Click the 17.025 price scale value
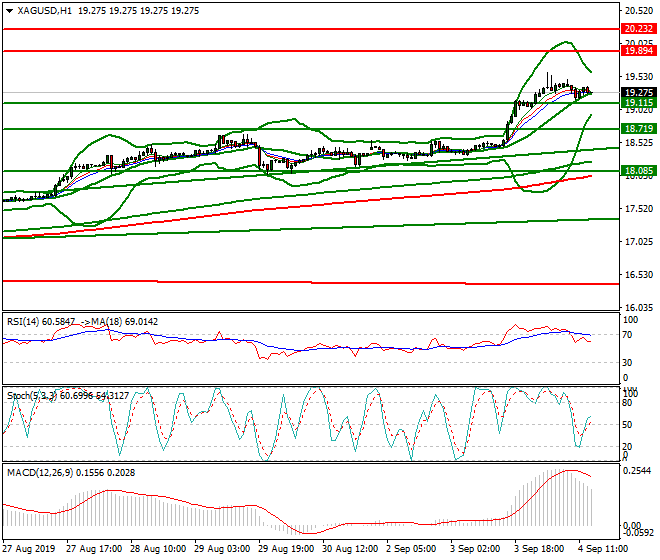This screenshot has width=660, height=560. 639,242
